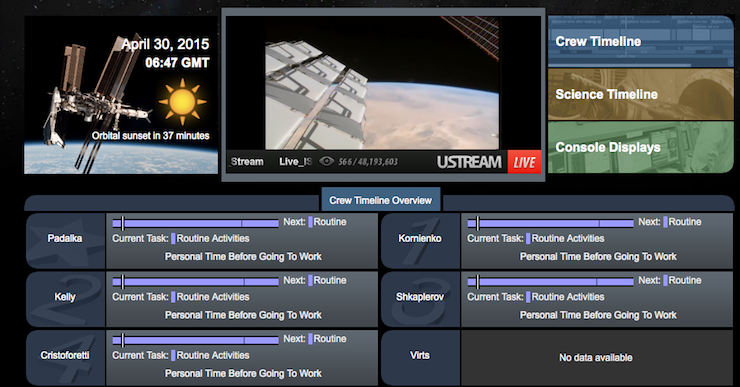This screenshot has width=740, height=387.
Task: Click Orbital sunset in 37 minutes text
Action: click(151, 136)
